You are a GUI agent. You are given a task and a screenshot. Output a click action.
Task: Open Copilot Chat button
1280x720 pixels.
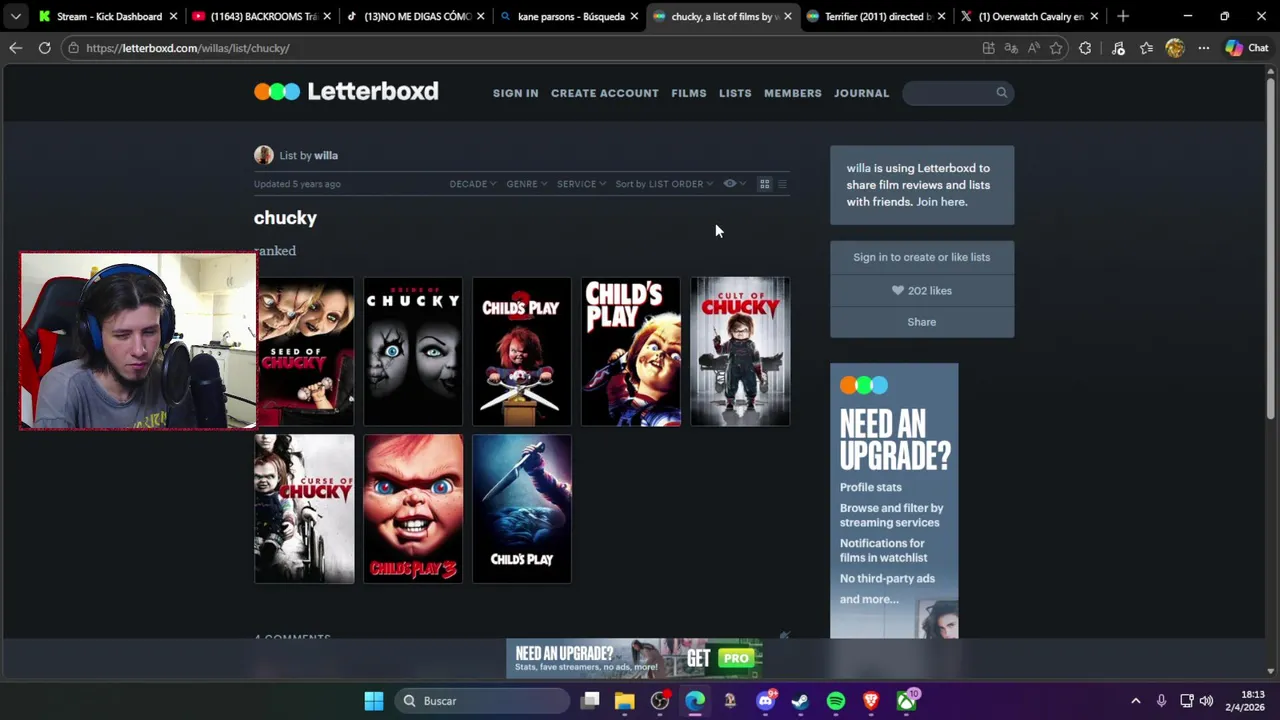click(1247, 48)
